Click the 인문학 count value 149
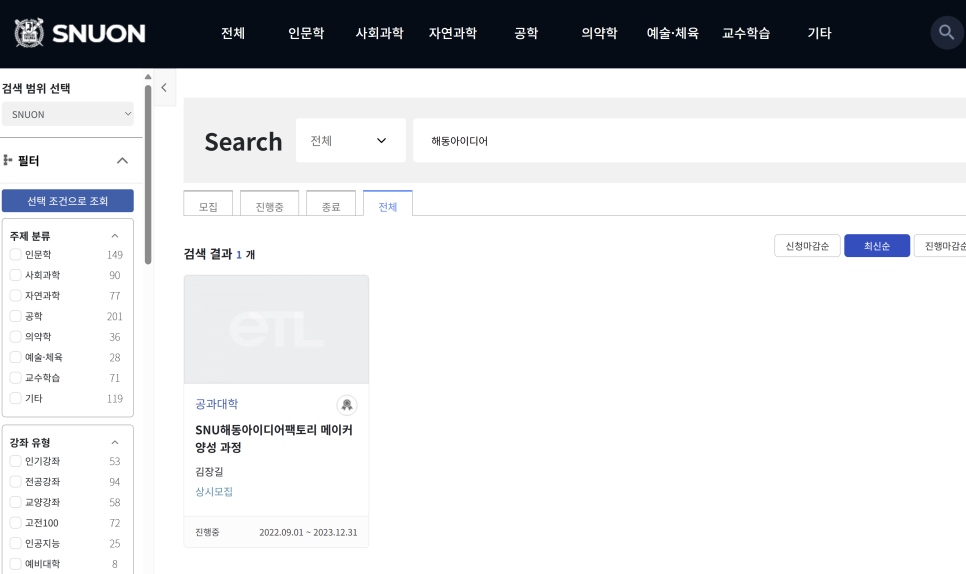This screenshot has width=966, height=574. [x=115, y=254]
